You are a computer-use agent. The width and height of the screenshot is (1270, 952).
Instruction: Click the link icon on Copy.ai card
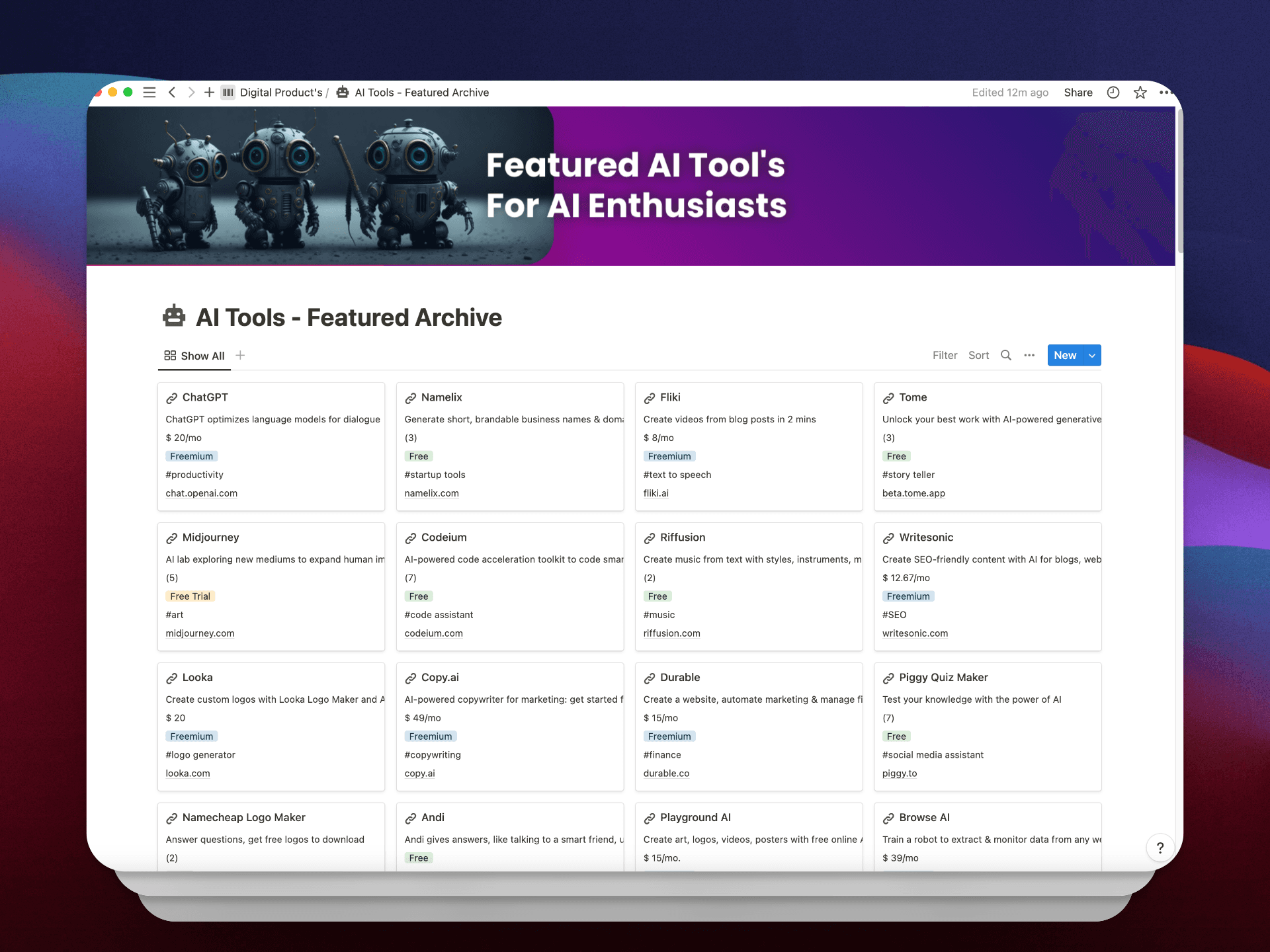tap(410, 678)
